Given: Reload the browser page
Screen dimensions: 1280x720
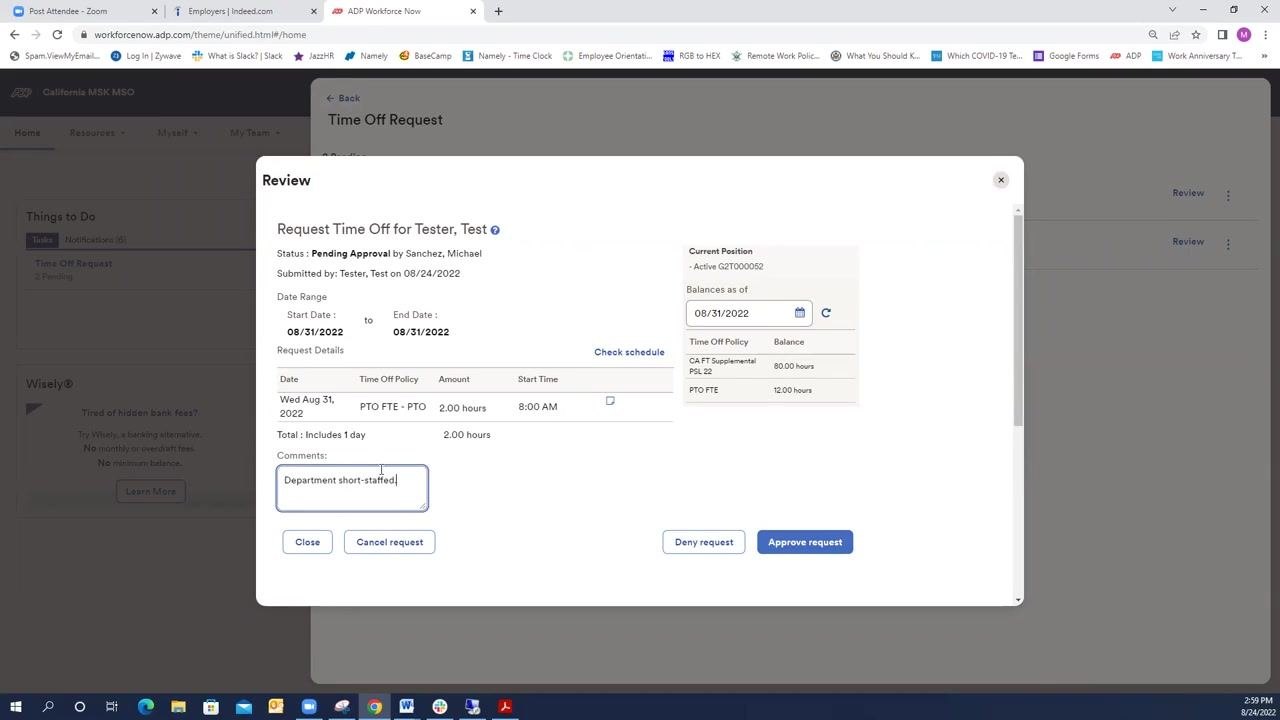Looking at the screenshot, I should (x=57, y=35).
